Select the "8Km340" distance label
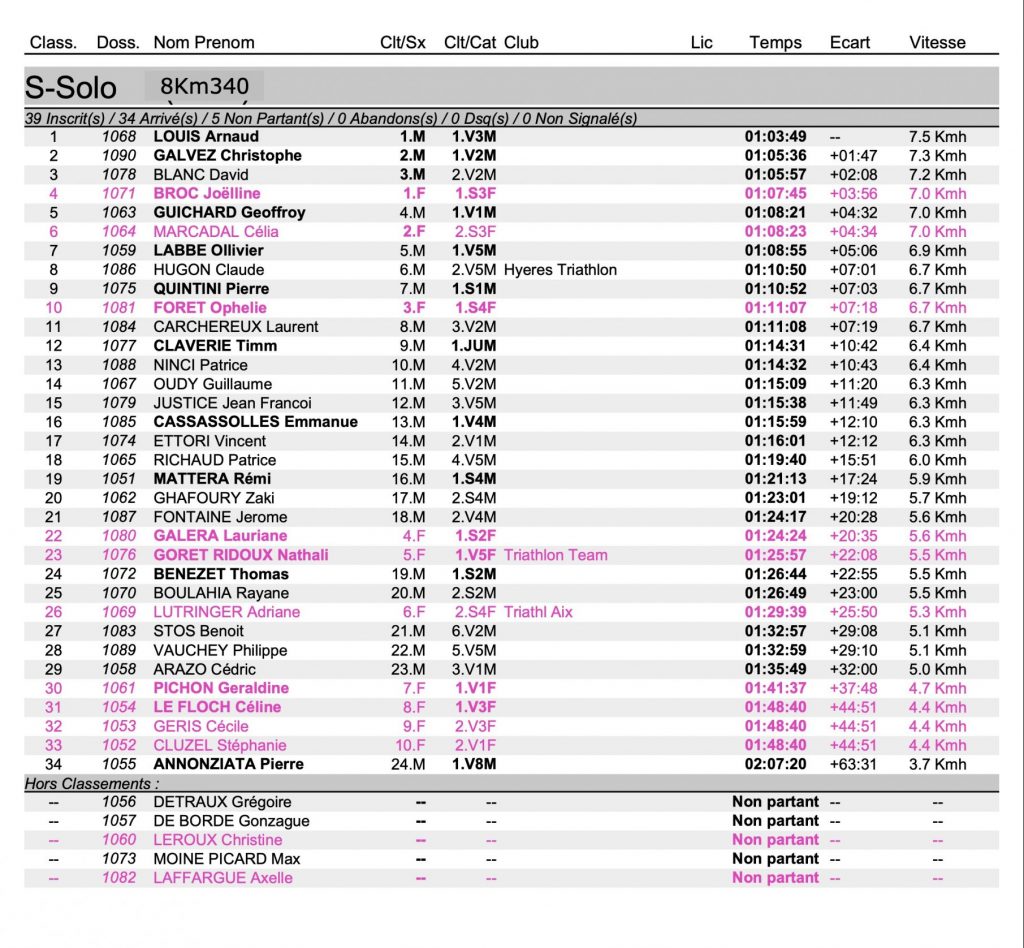This screenshot has width=1024, height=948. point(204,86)
